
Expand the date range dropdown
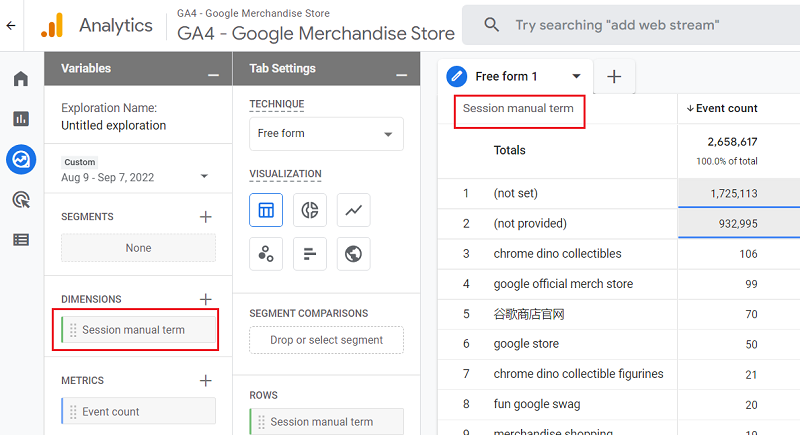(x=204, y=176)
